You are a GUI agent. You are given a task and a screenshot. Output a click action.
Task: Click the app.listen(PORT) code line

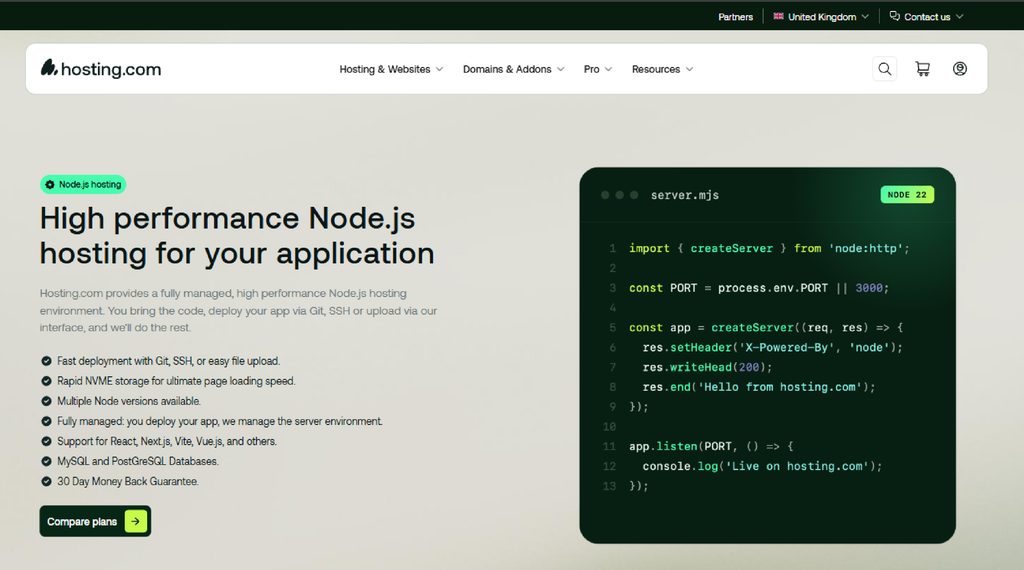coord(711,447)
